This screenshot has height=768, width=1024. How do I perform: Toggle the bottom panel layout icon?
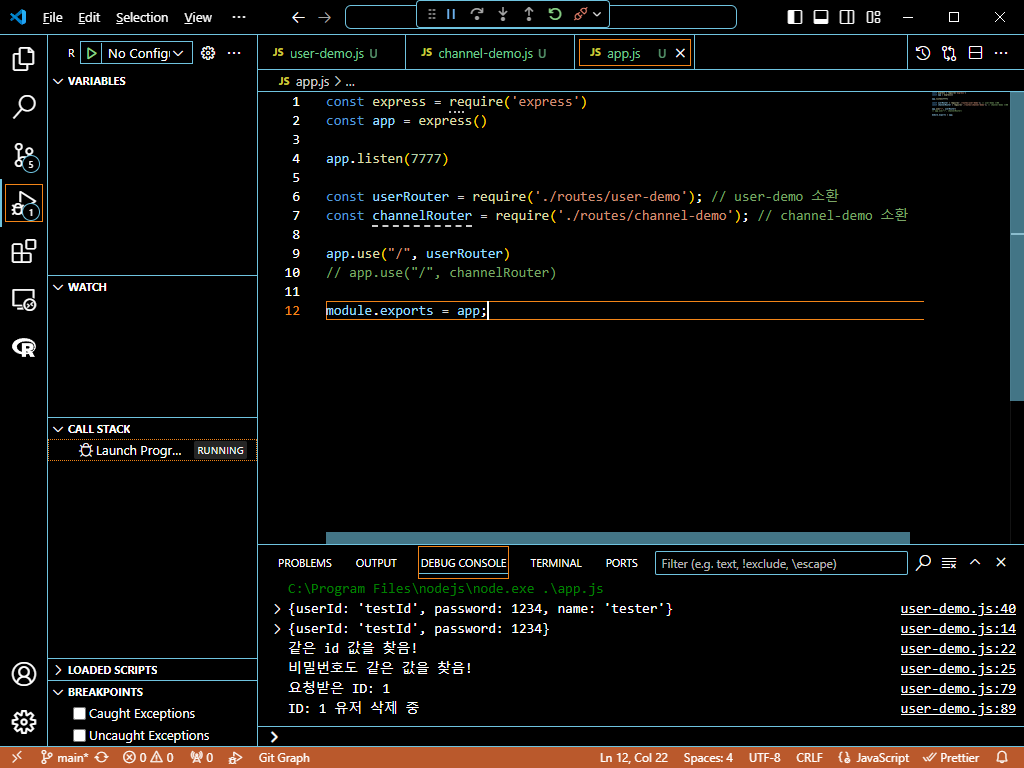[x=821, y=17]
